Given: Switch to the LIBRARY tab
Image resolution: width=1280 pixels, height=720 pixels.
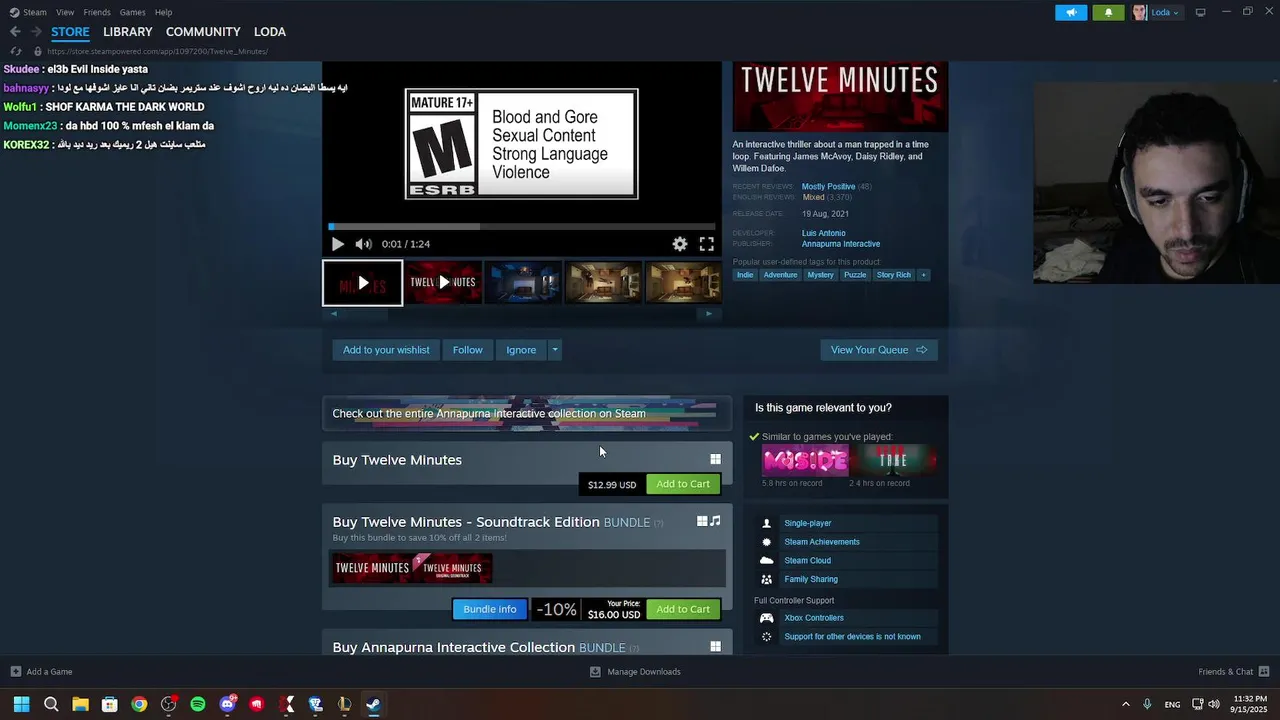Looking at the screenshot, I should coord(128,32).
